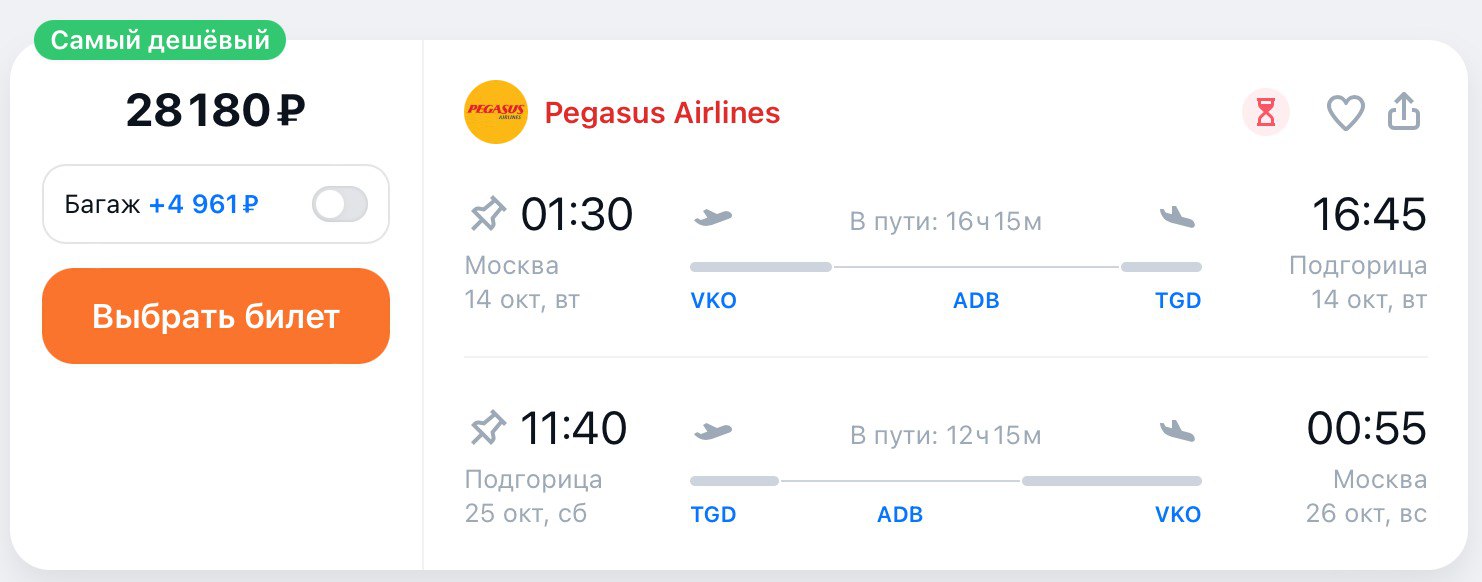The image size is (1482, 582).
Task: Click the red hourglass icon
Action: [1266, 113]
